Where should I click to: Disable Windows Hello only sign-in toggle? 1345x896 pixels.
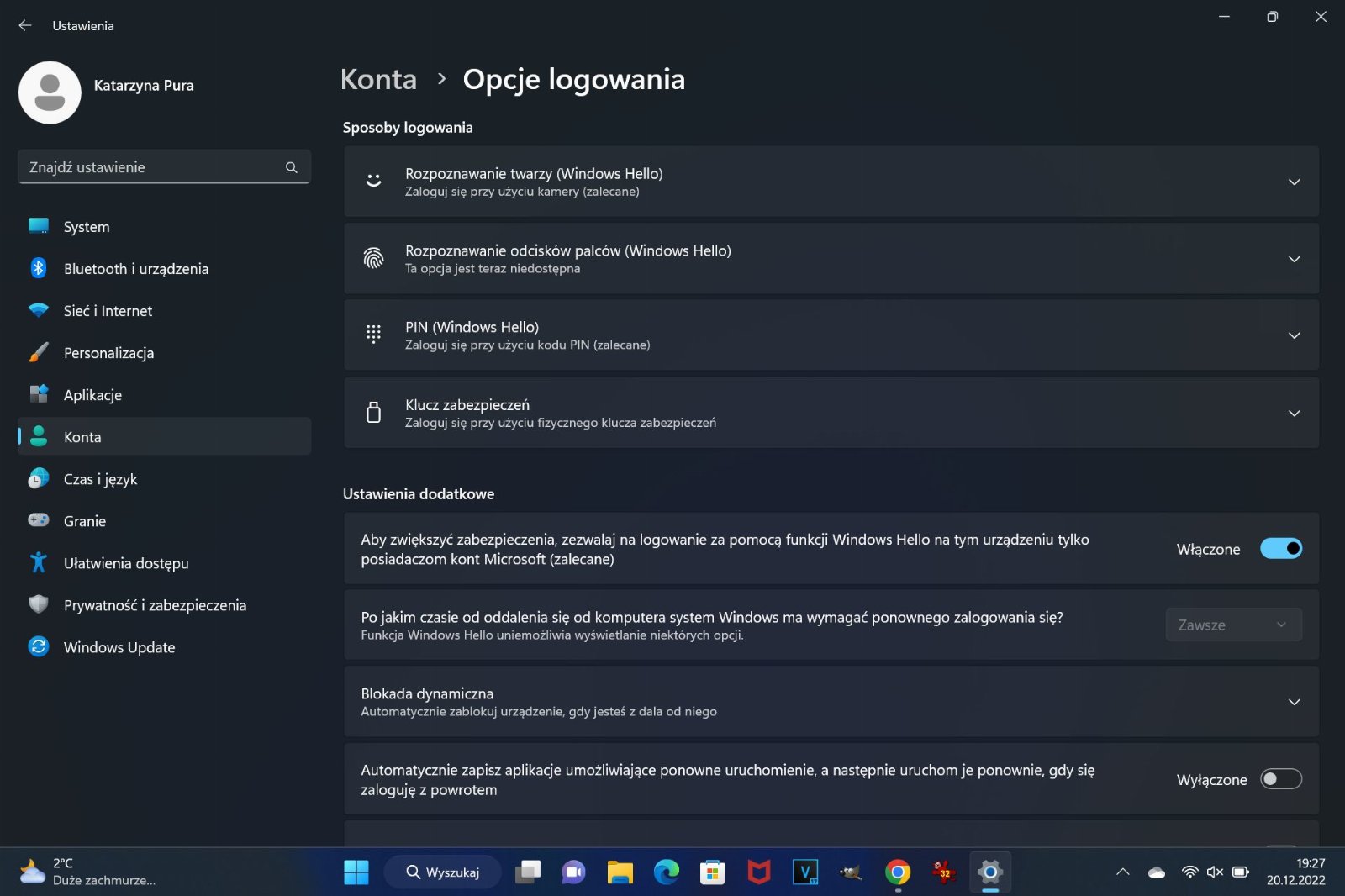pos(1280,549)
